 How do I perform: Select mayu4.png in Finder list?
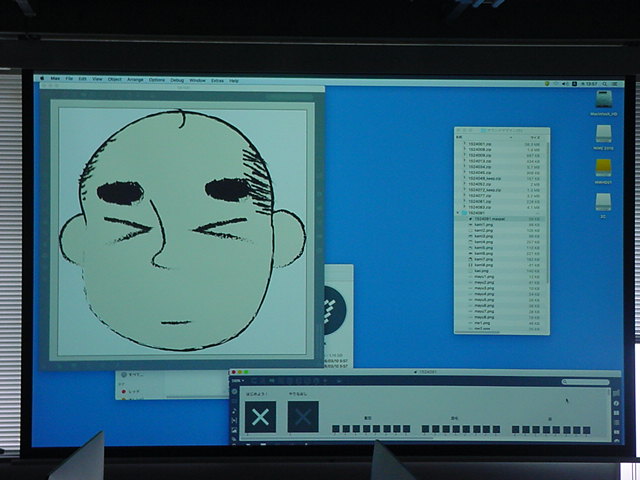pyautogui.click(x=484, y=293)
